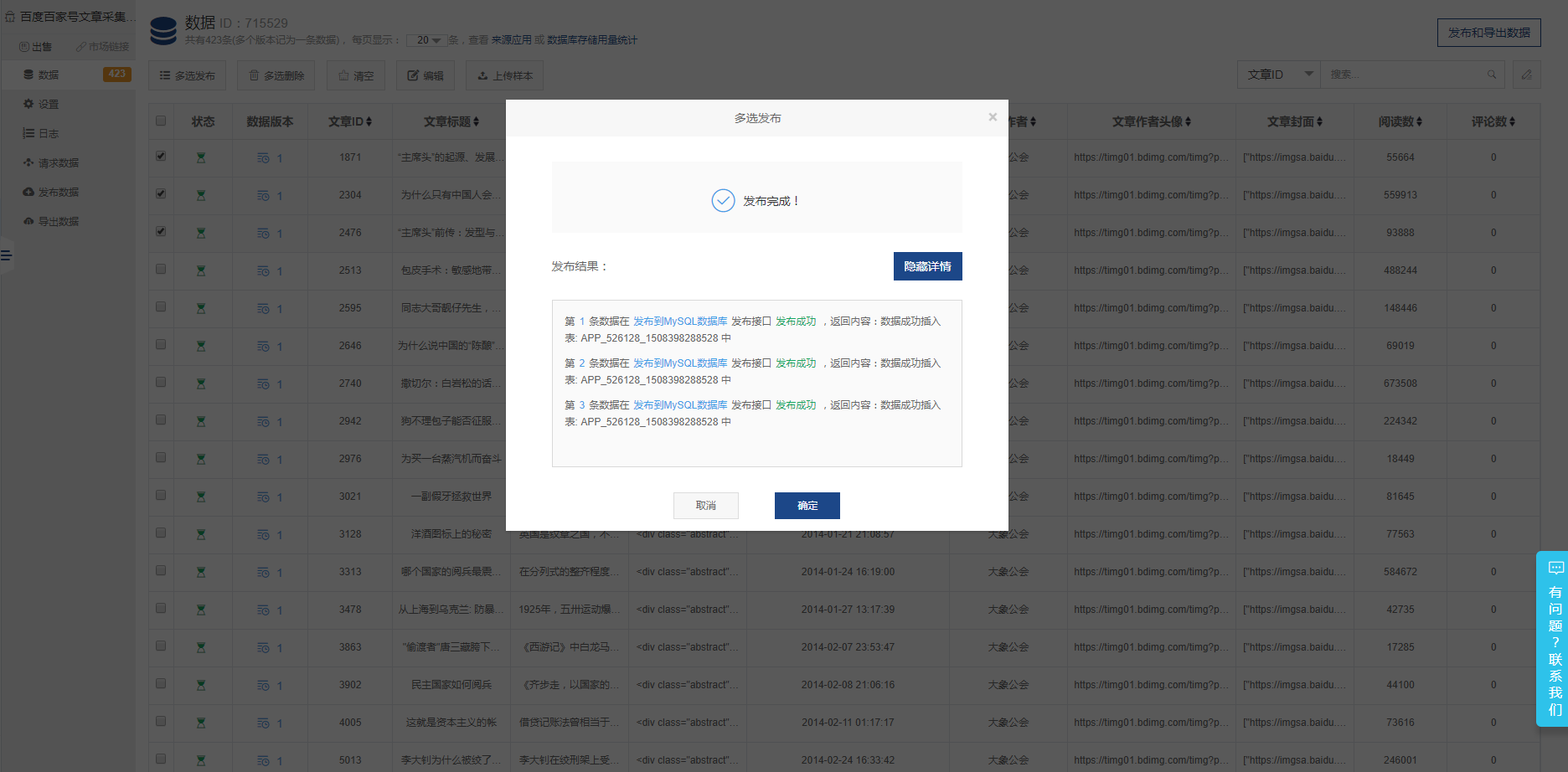Click avatar URL cell for article 2740
This screenshot has height=772, width=1568.
[x=1152, y=383]
